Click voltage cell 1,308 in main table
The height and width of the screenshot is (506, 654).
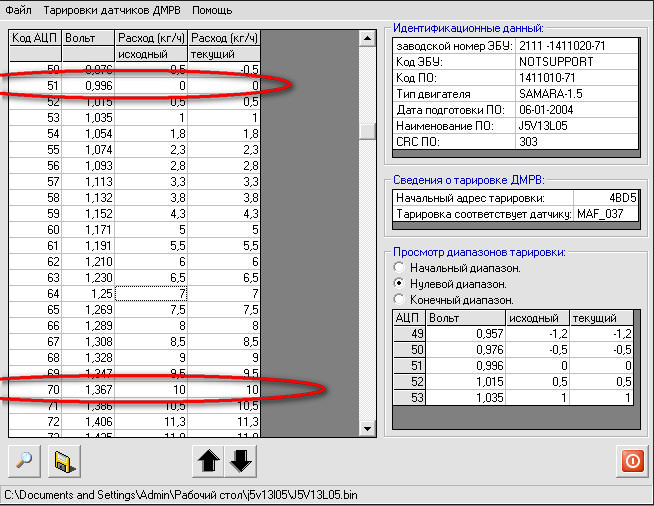coord(88,342)
